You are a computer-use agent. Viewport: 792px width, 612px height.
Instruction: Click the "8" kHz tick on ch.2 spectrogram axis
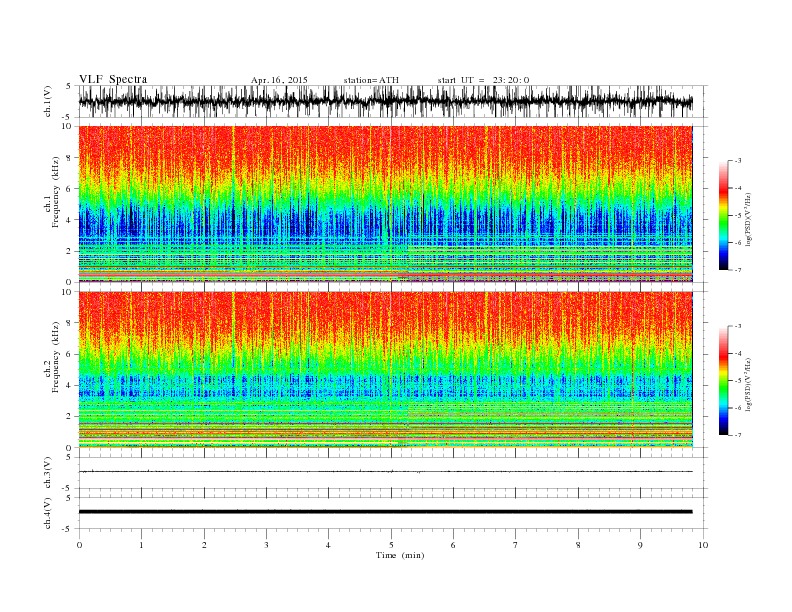[x=70, y=323]
